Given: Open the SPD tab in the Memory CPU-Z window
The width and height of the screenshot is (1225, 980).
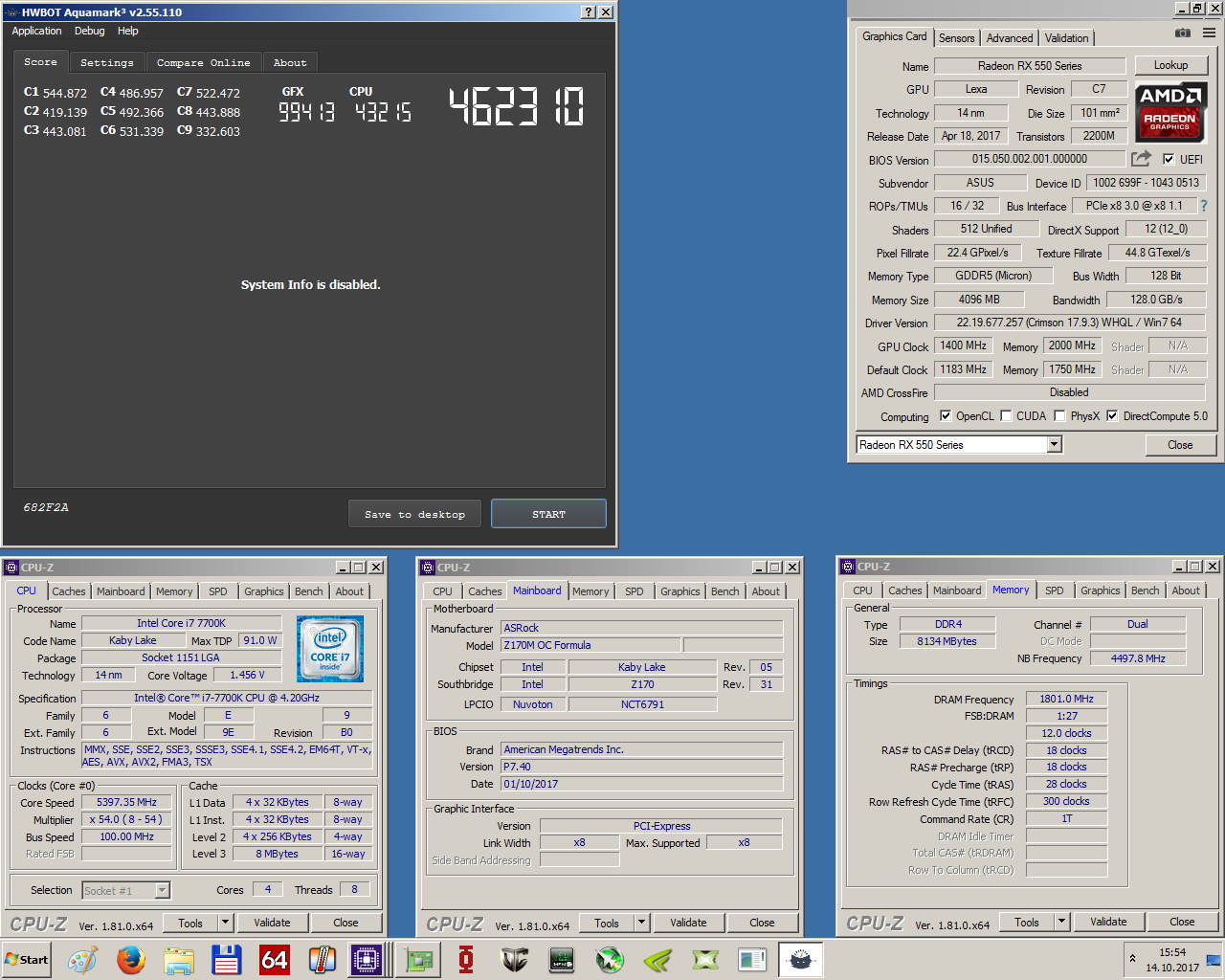Looking at the screenshot, I should (x=1055, y=590).
